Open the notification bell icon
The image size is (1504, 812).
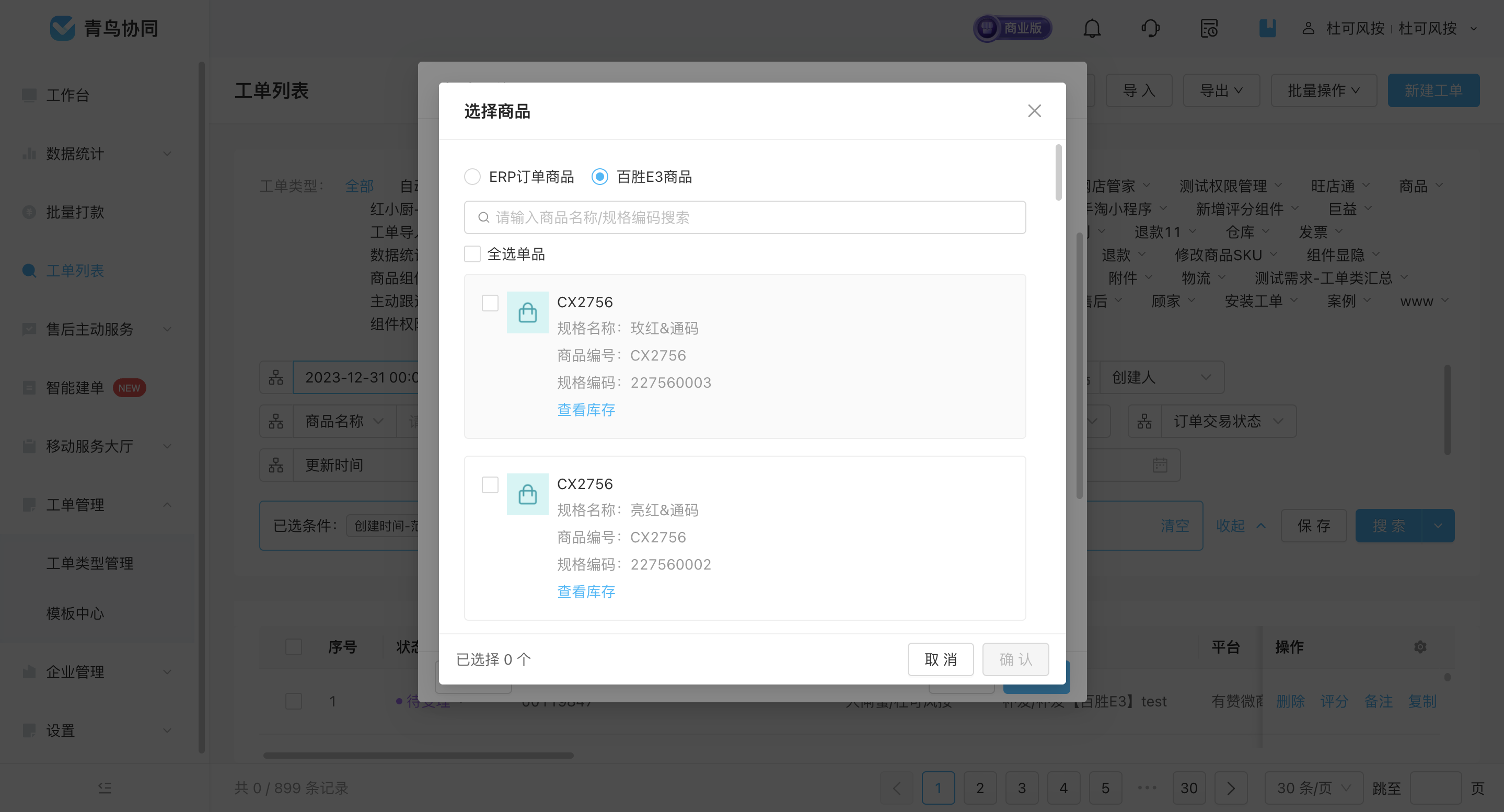point(1092,28)
